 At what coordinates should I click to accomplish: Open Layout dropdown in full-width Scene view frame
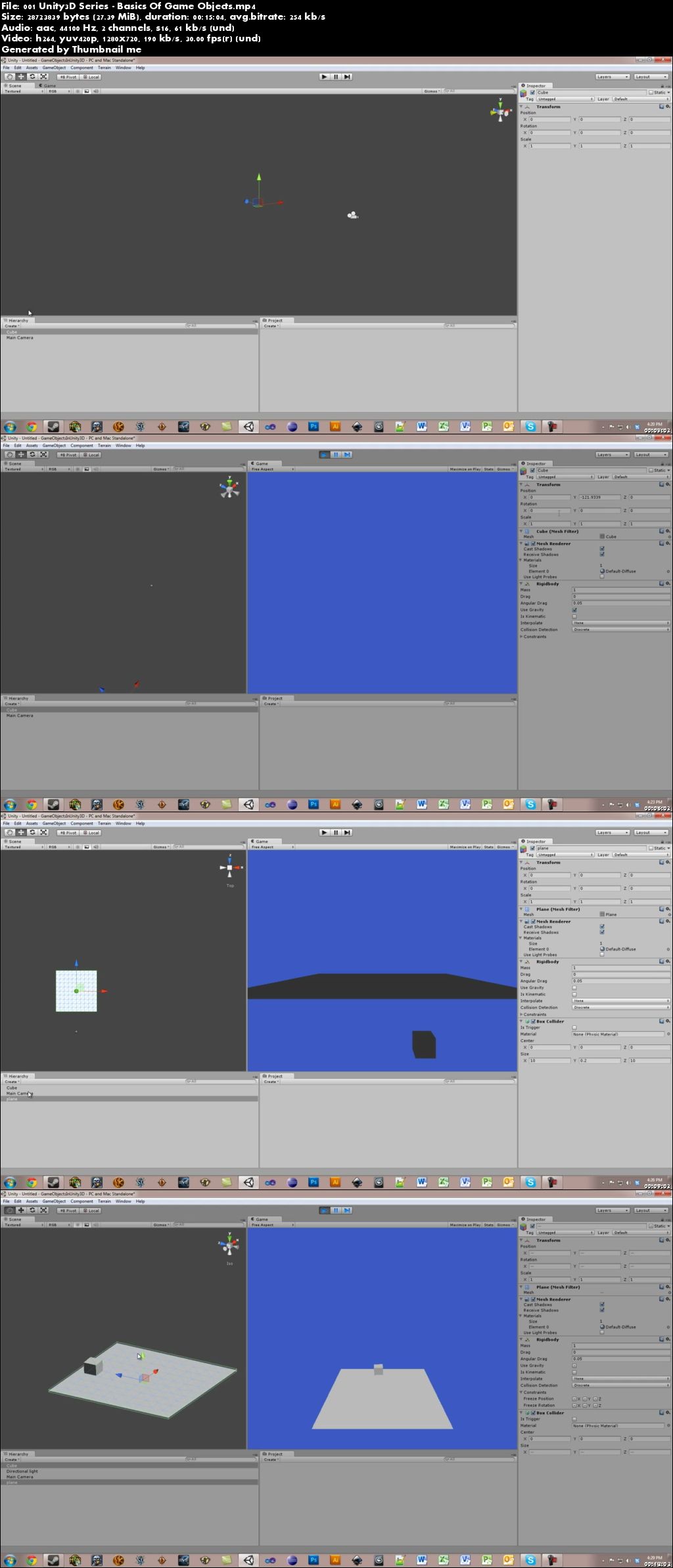click(651, 77)
